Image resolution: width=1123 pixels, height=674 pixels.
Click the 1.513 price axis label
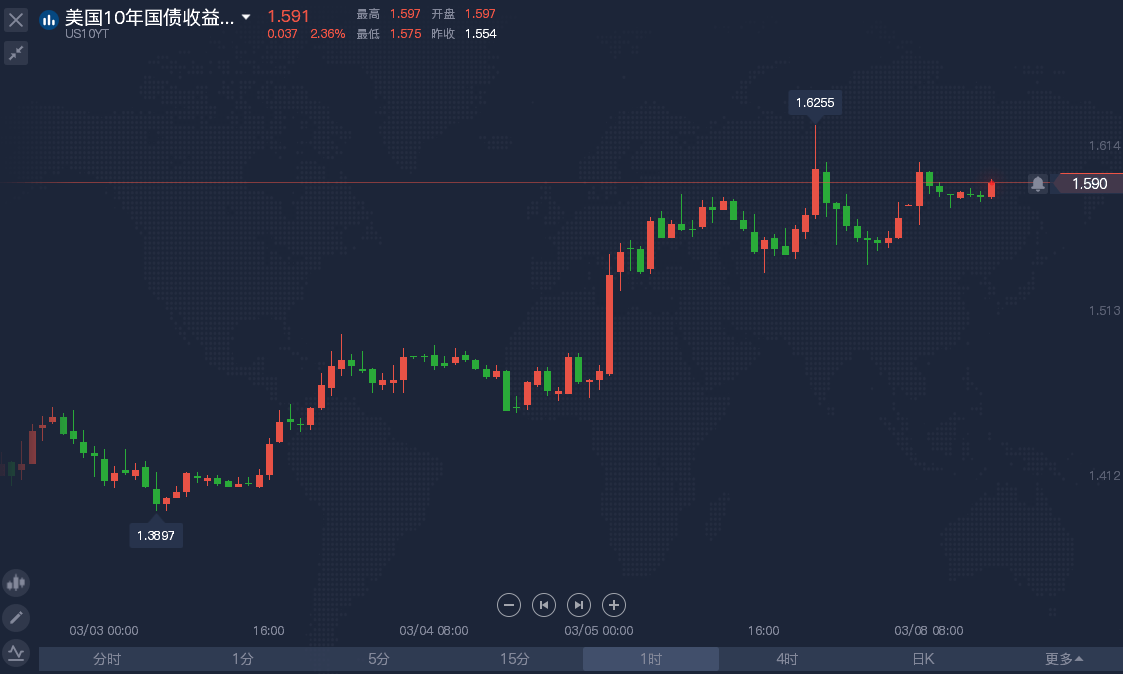point(1104,310)
